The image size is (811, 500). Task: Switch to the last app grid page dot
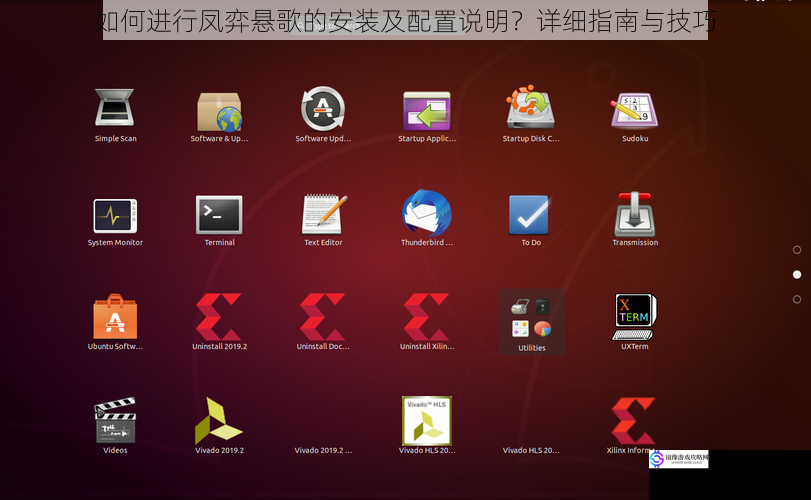pos(797,299)
